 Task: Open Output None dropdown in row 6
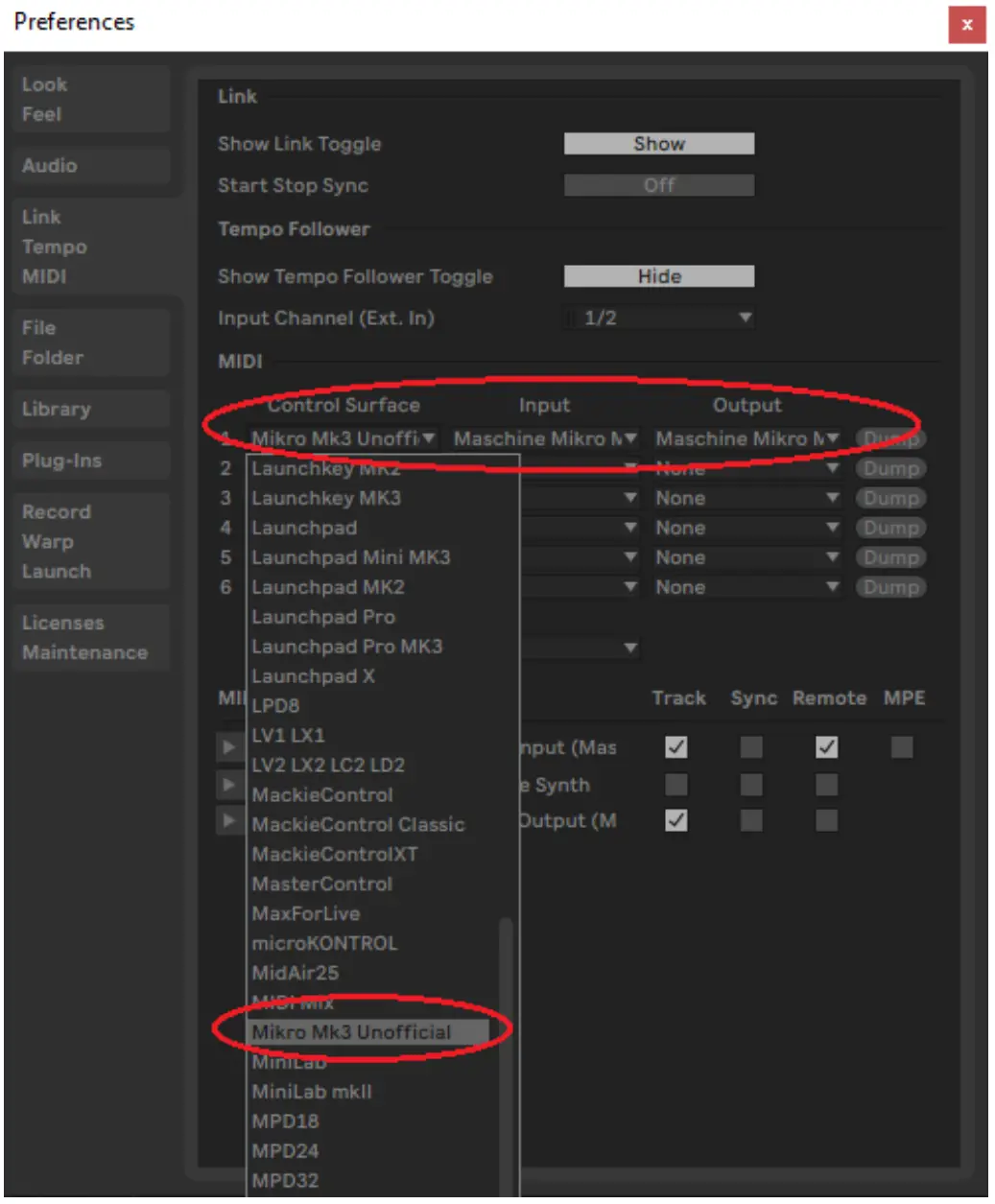[x=746, y=587]
